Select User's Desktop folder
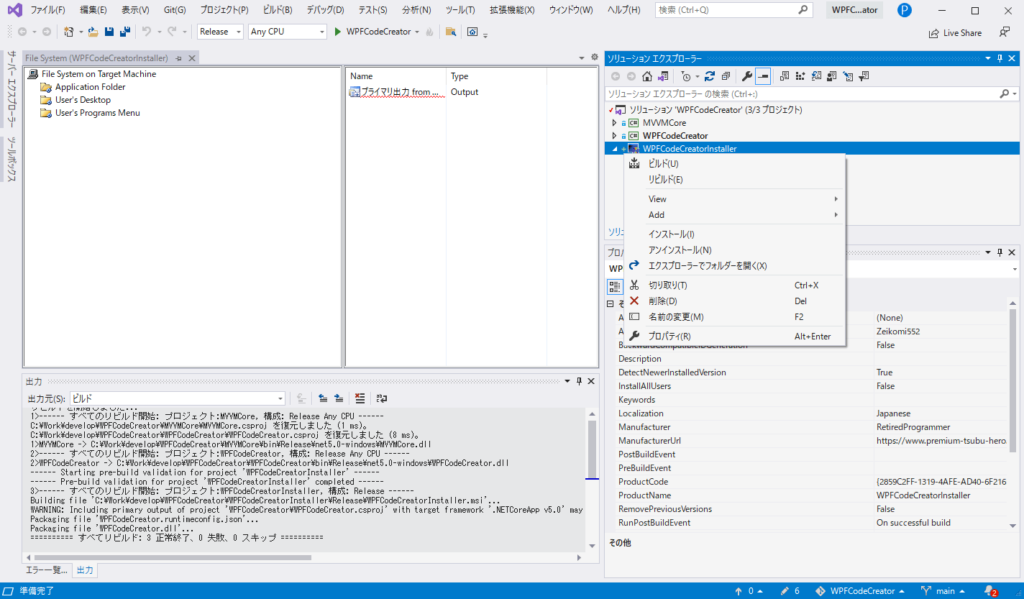Image resolution: width=1024 pixels, height=599 pixels. [x=82, y=100]
